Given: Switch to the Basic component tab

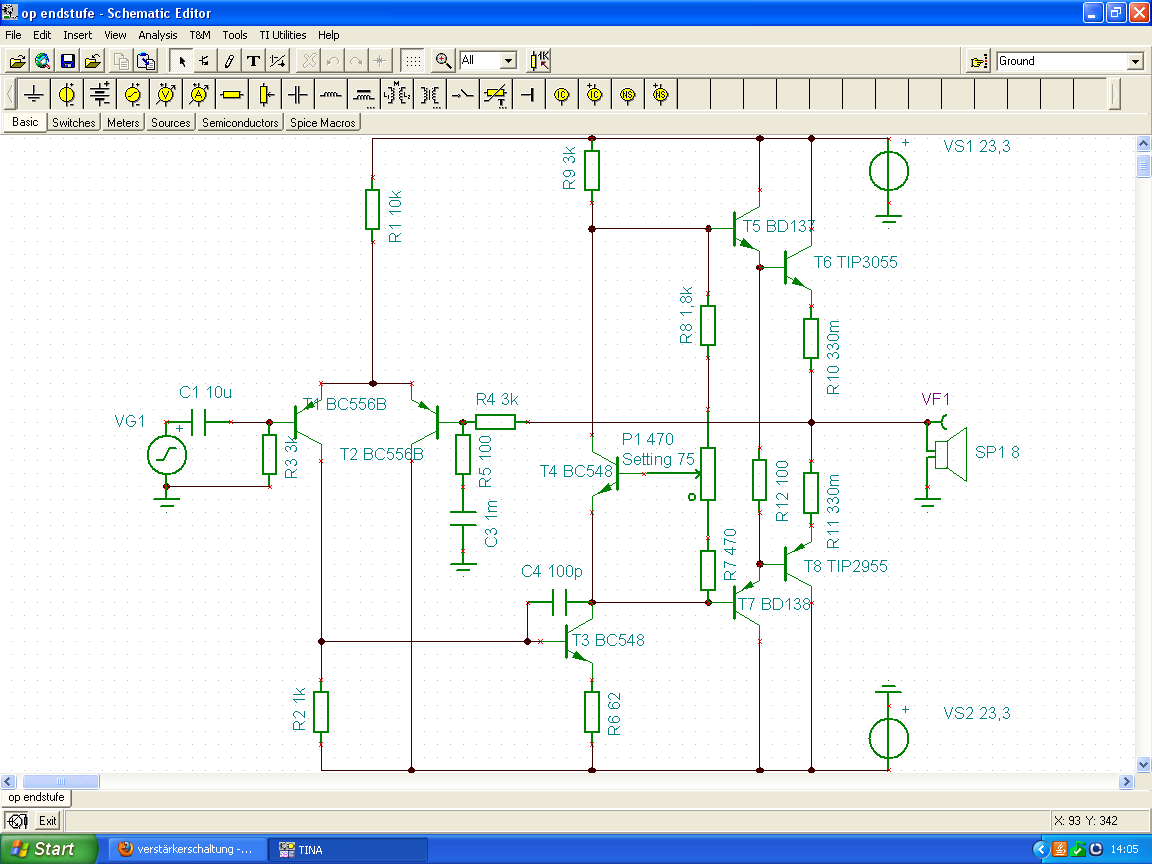Looking at the screenshot, I should 25,122.
